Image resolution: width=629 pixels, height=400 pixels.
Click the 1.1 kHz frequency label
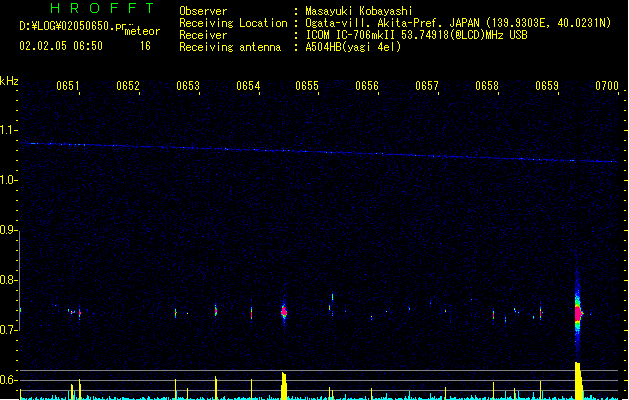click(x=9, y=130)
